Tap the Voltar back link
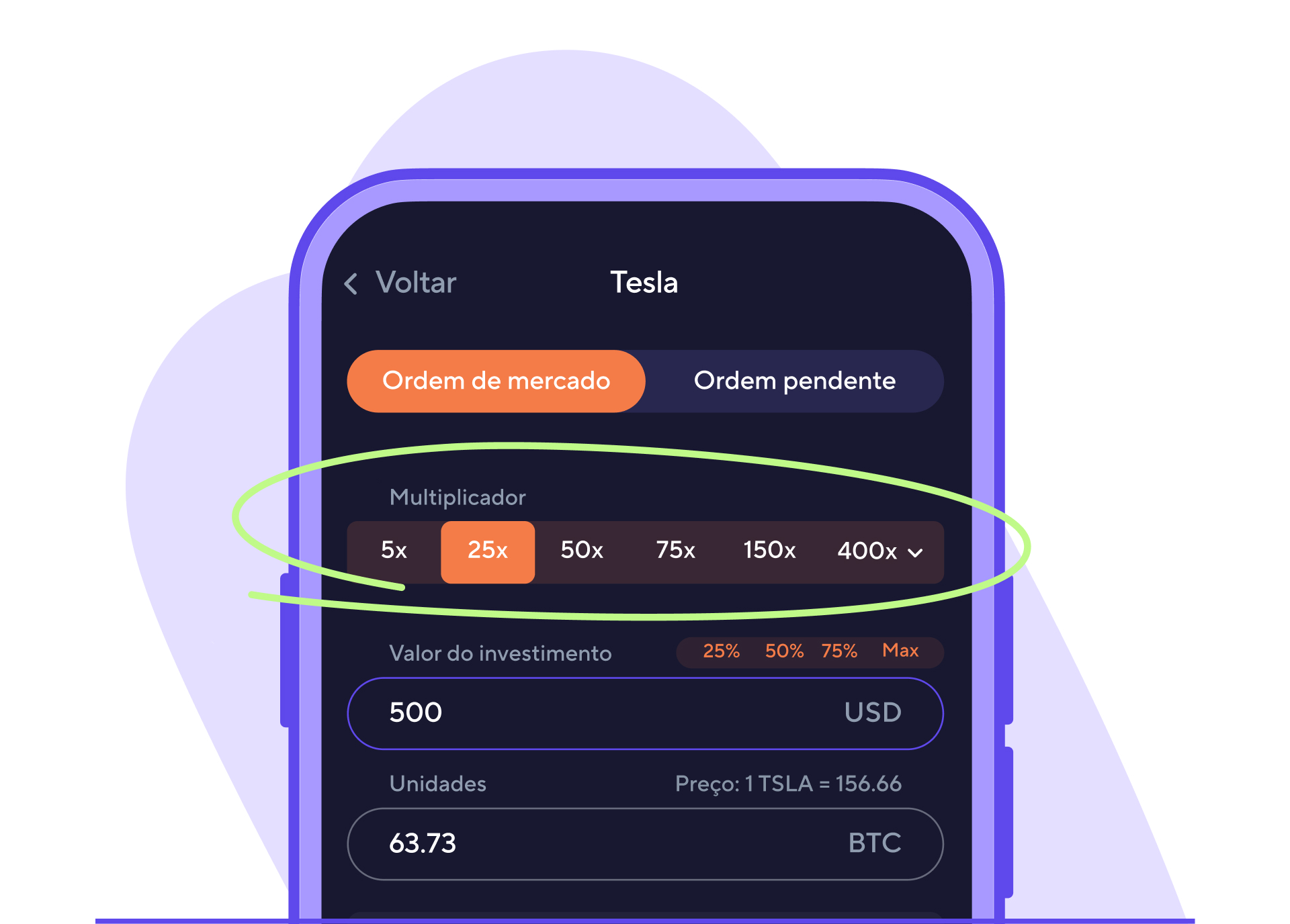This screenshot has width=1290, height=924. (415, 283)
